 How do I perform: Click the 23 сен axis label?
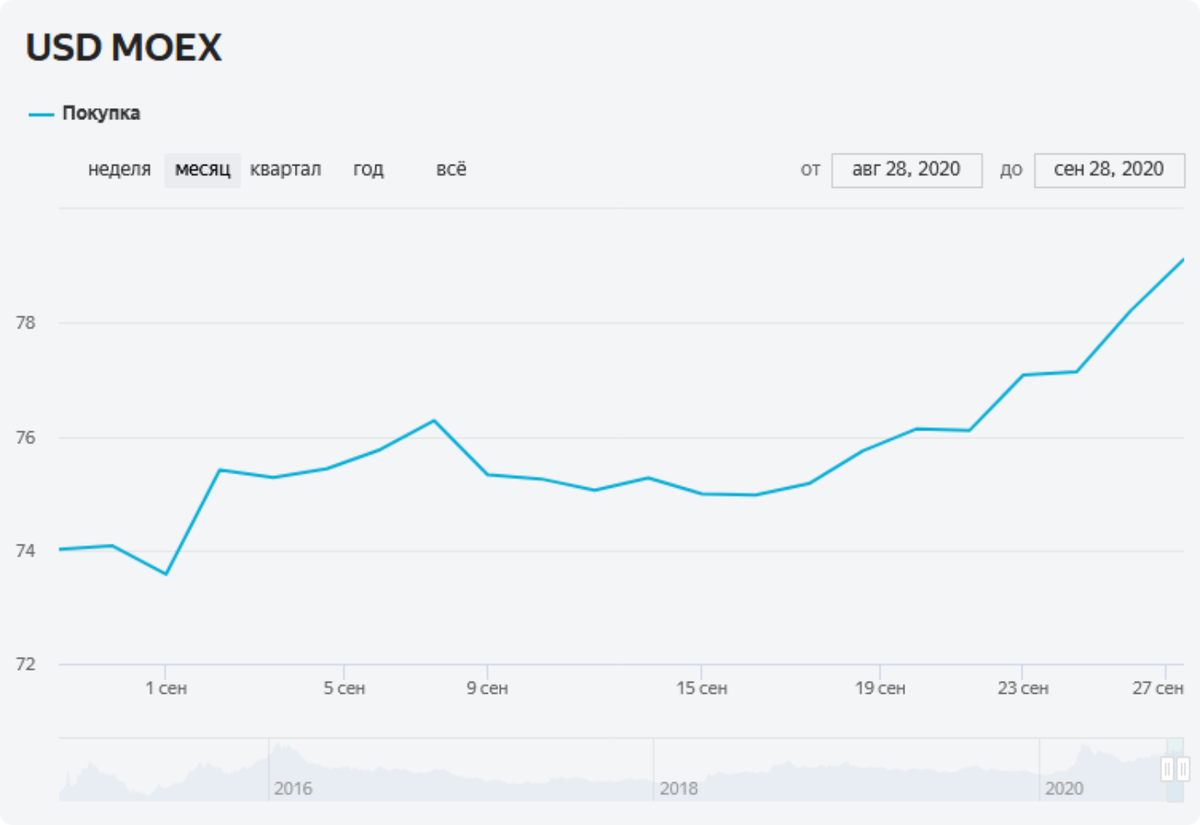pyautogui.click(x=1022, y=689)
